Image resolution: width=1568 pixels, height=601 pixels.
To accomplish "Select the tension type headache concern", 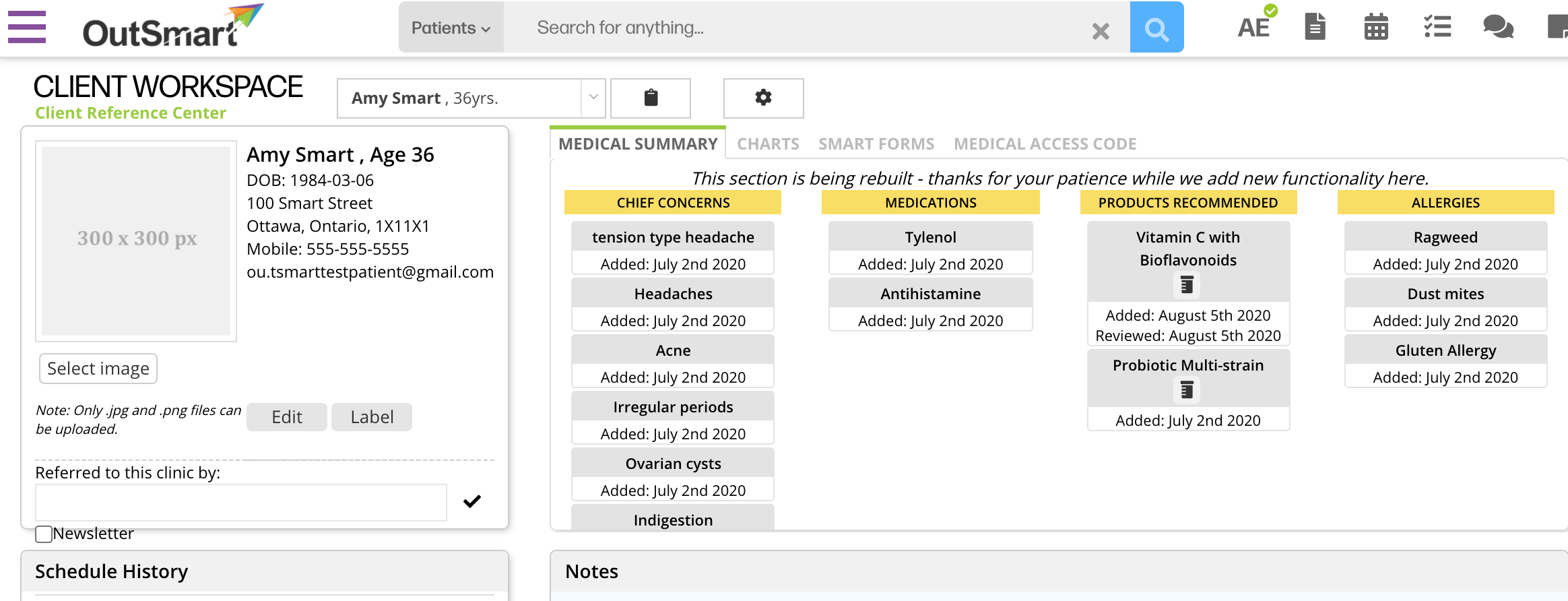I will [x=673, y=248].
